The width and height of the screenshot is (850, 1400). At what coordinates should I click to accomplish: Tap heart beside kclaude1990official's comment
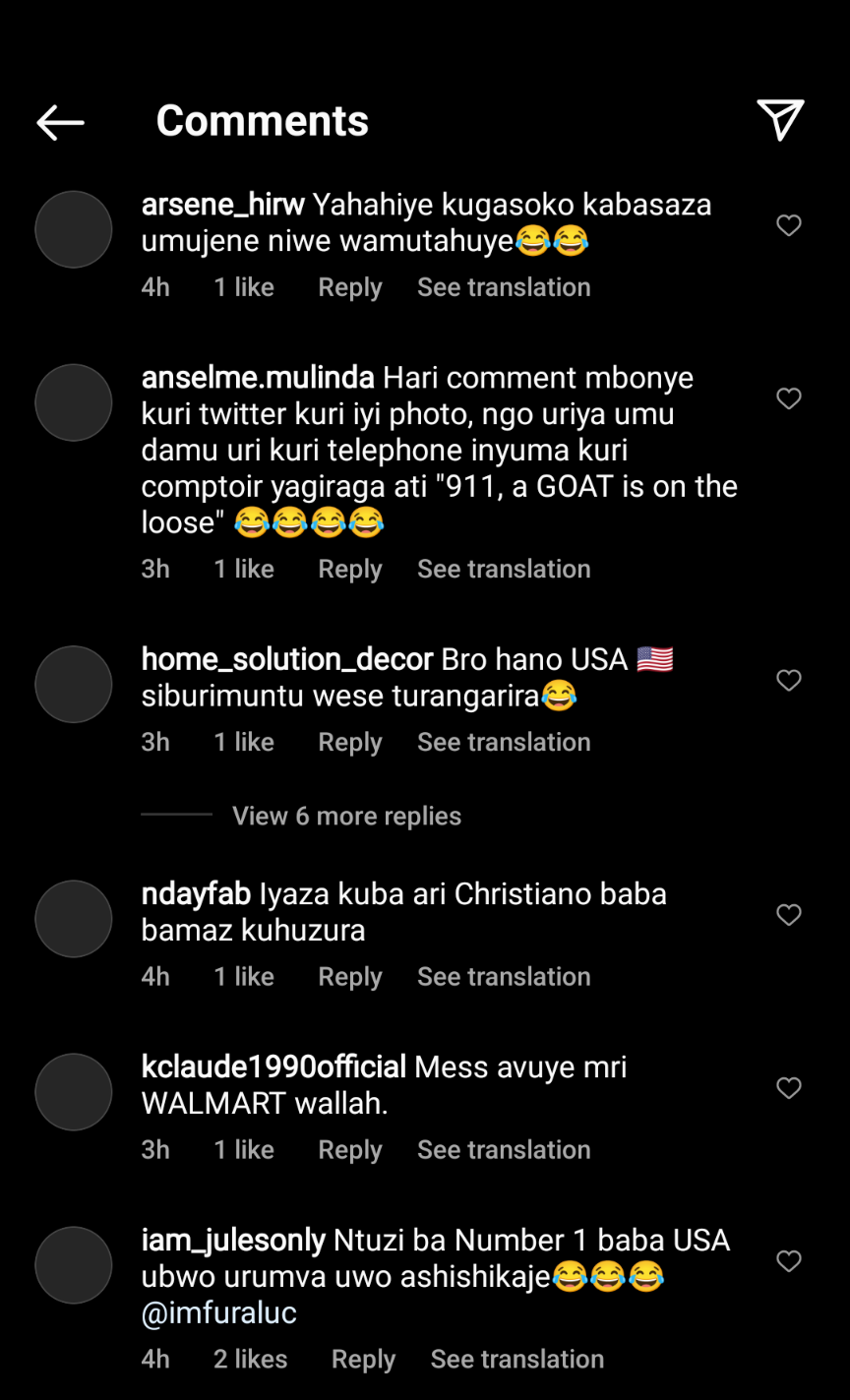point(789,1088)
